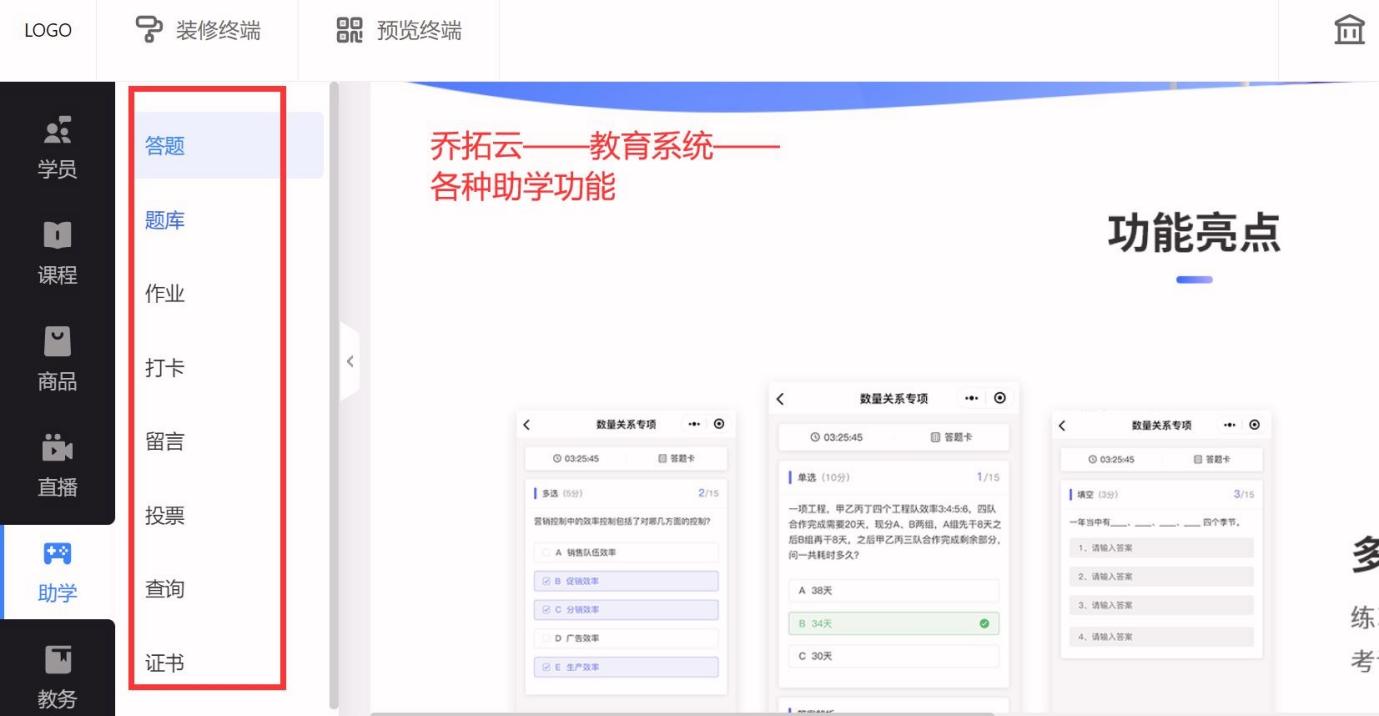Click the 商品 shopping bag icon
1379x716 pixels.
pyautogui.click(x=57, y=342)
